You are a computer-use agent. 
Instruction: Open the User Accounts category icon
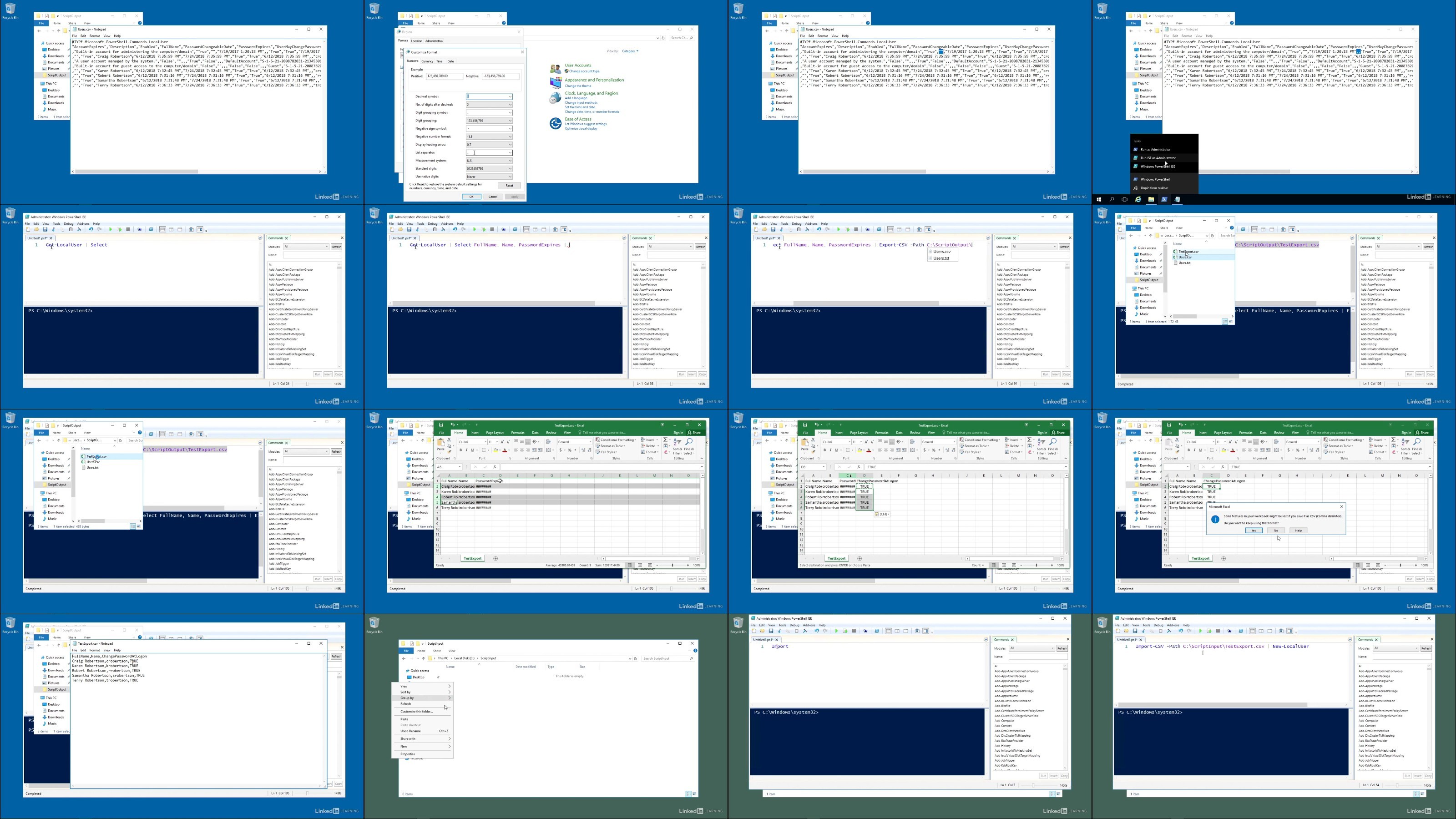point(555,68)
